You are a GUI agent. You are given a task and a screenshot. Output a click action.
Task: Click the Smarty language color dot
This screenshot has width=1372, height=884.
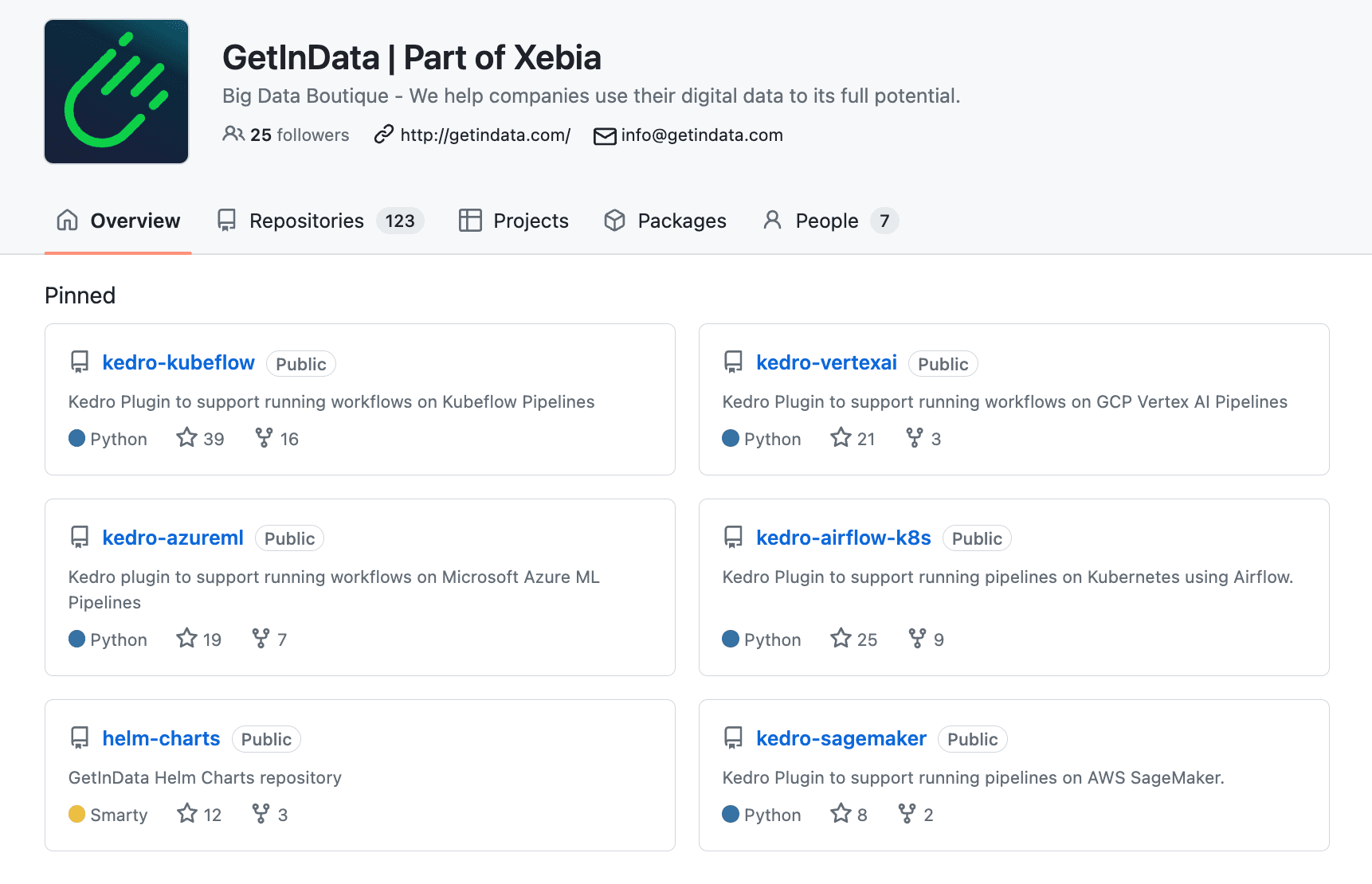pos(77,814)
